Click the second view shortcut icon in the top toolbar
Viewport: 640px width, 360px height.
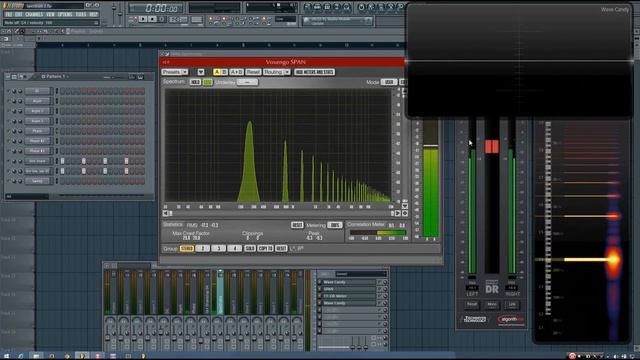pyautogui.click(x=318, y=7)
